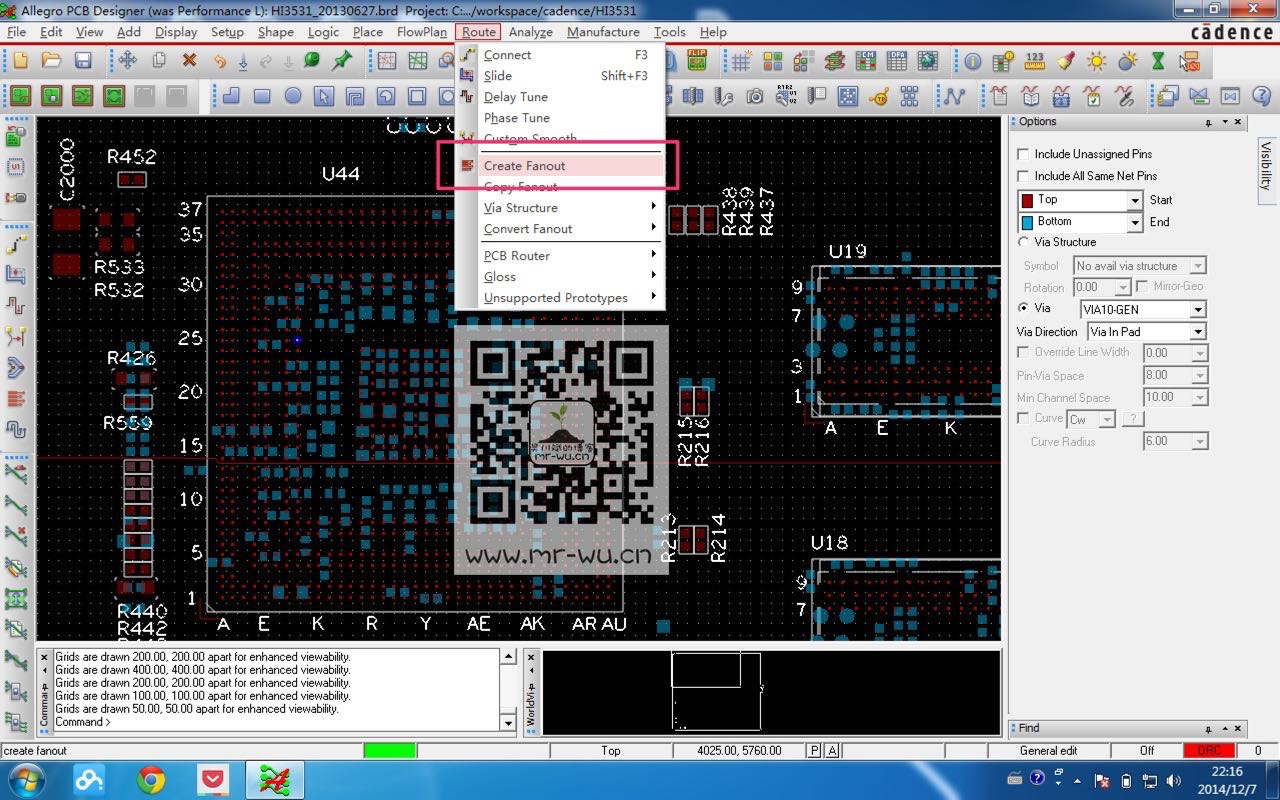Choose Slide in the Route menu
Screen dimensions: 1280x800
click(x=560, y=76)
